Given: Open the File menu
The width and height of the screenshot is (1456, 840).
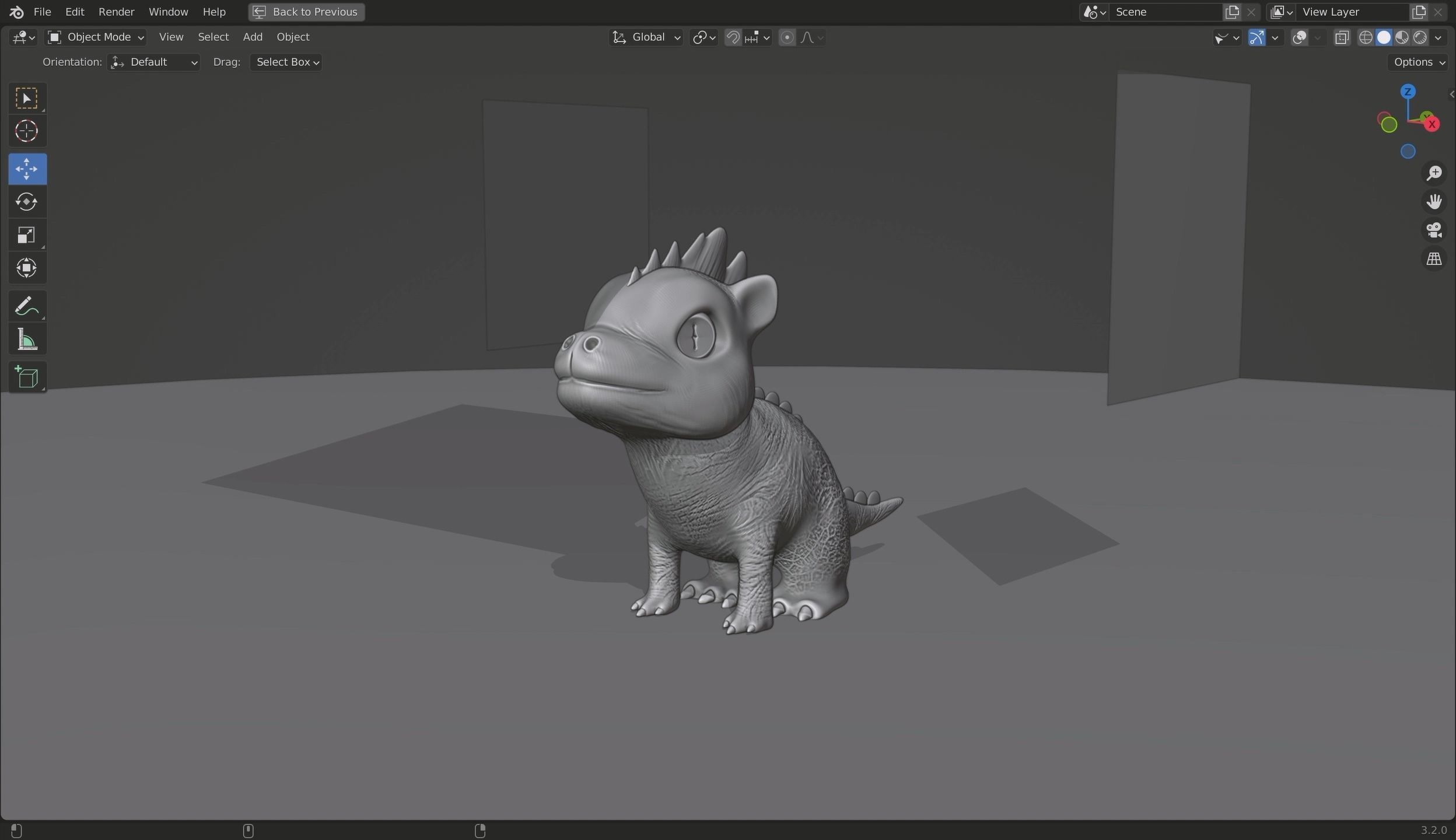Looking at the screenshot, I should tap(42, 12).
